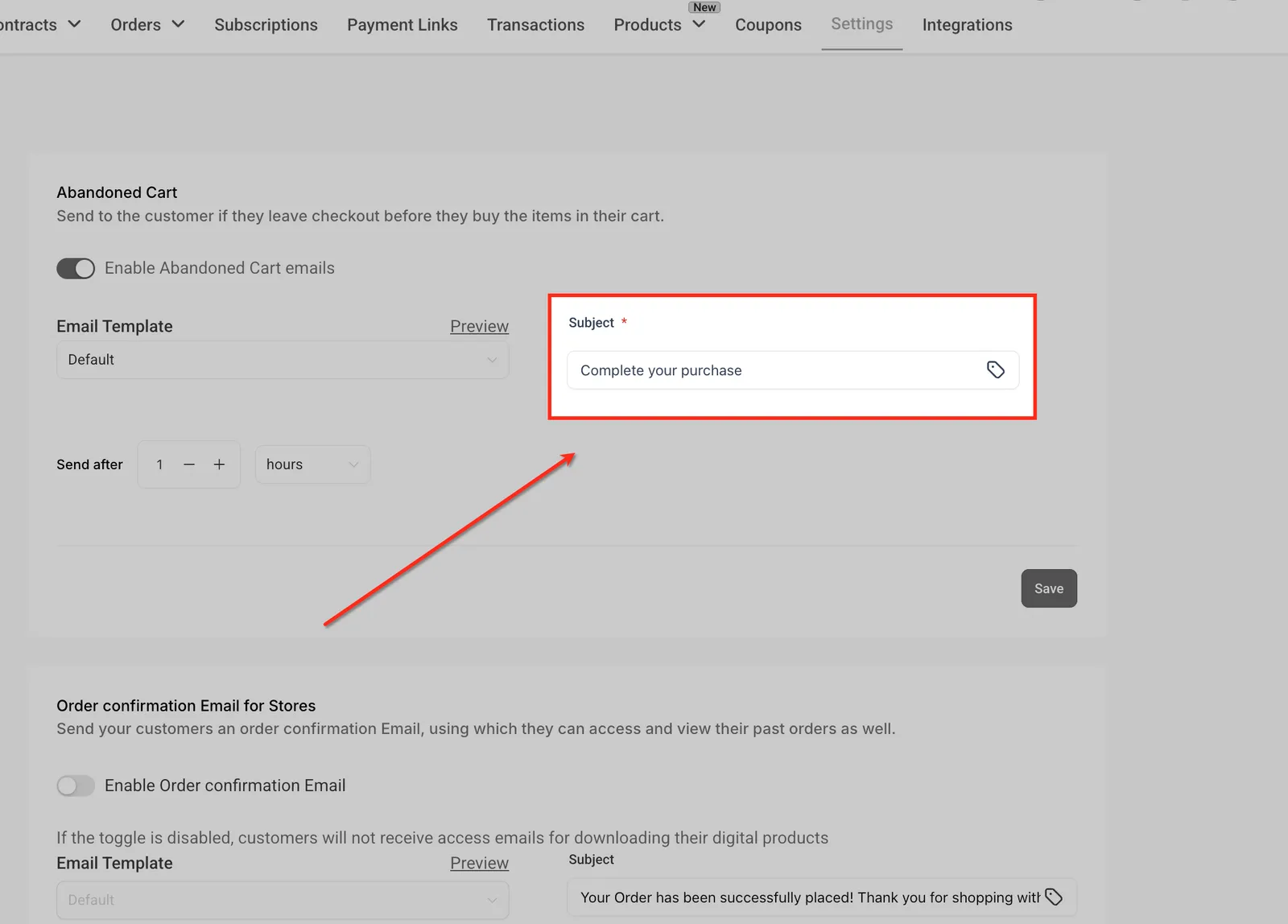Open Order confirmation Email Template dropdown

(x=283, y=900)
